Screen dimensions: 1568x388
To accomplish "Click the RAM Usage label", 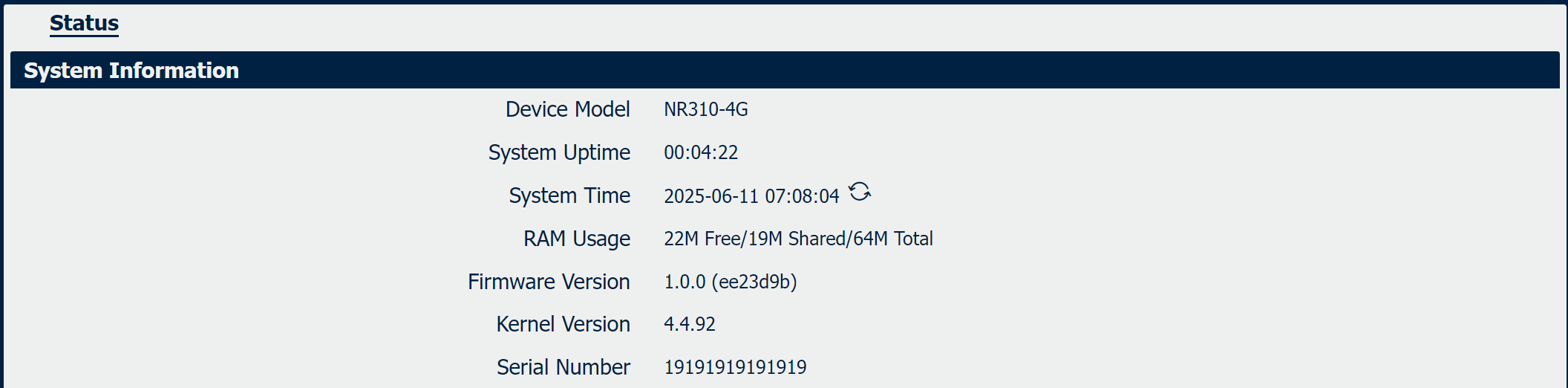I will coord(577,239).
